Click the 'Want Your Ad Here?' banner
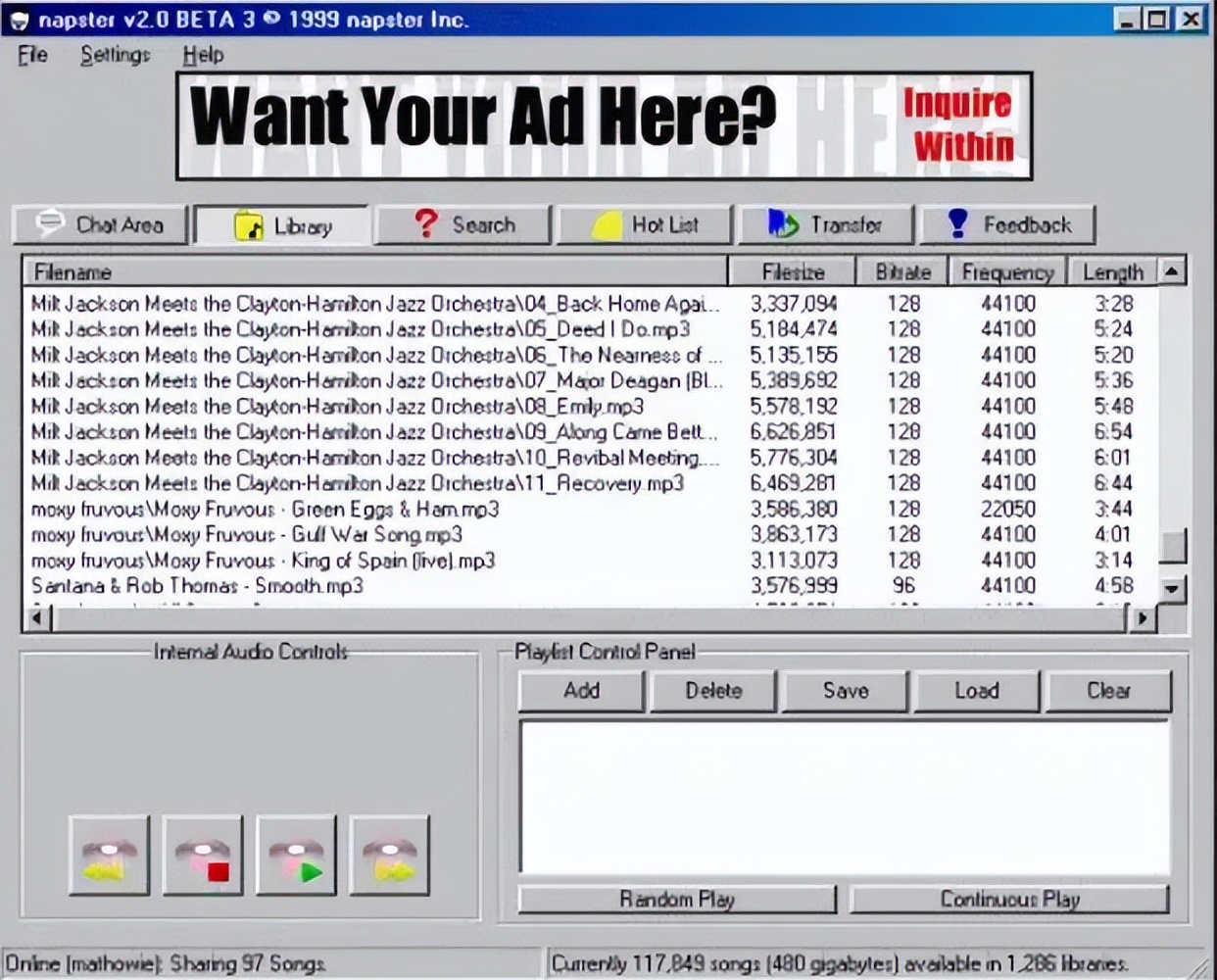Image resolution: width=1217 pixels, height=980 pixels. pos(604,125)
